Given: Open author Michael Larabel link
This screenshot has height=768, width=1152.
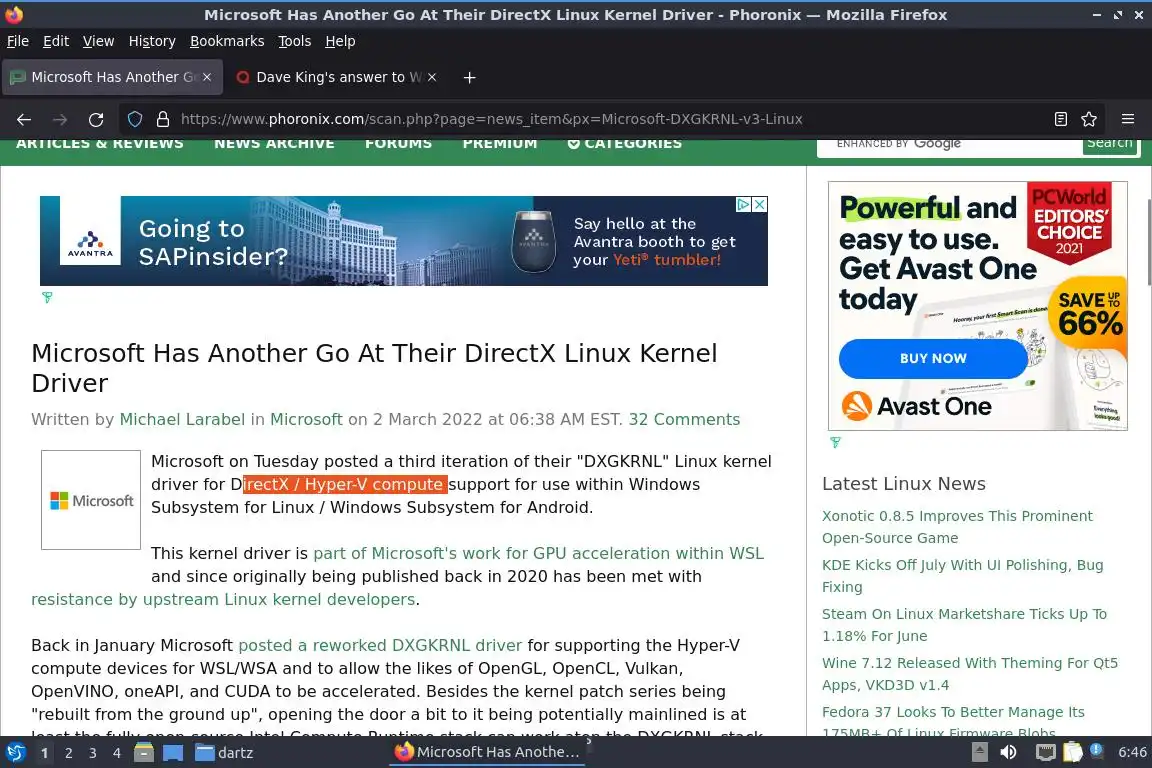Looking at the screenshot, I should 182,420.
